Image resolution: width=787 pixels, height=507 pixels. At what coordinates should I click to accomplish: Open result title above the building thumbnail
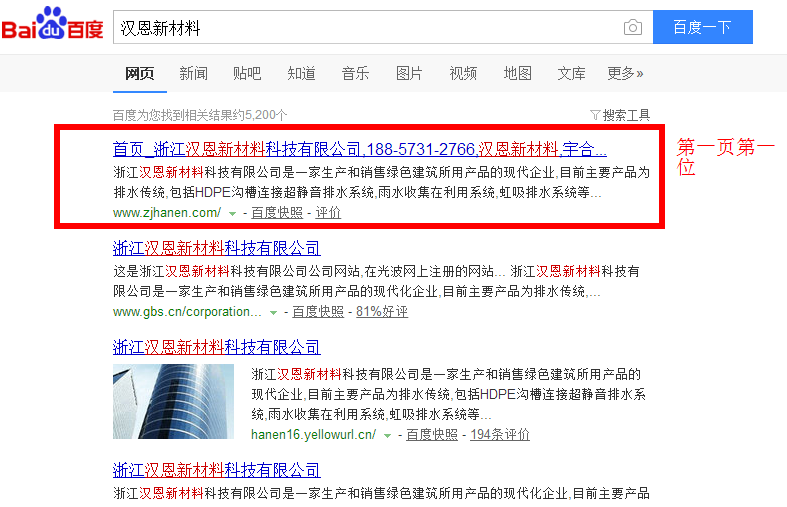click(216, 347)
